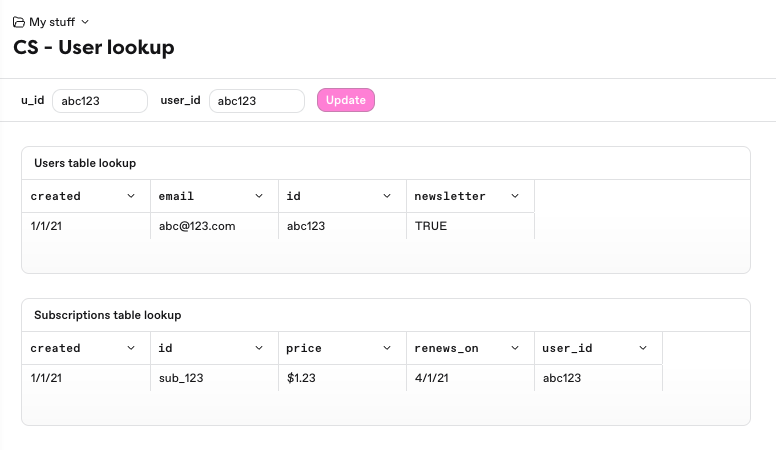Open id column dropdown in Subscriptions table
Screen dimensions: 776x450
point(259,348)
